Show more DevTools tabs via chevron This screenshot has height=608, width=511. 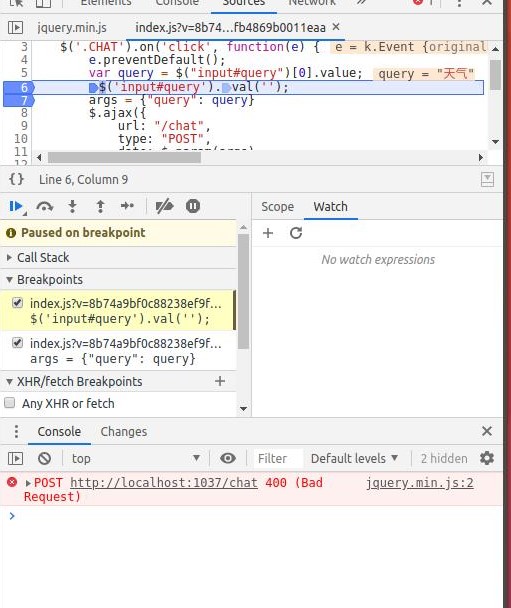point(361,3)
